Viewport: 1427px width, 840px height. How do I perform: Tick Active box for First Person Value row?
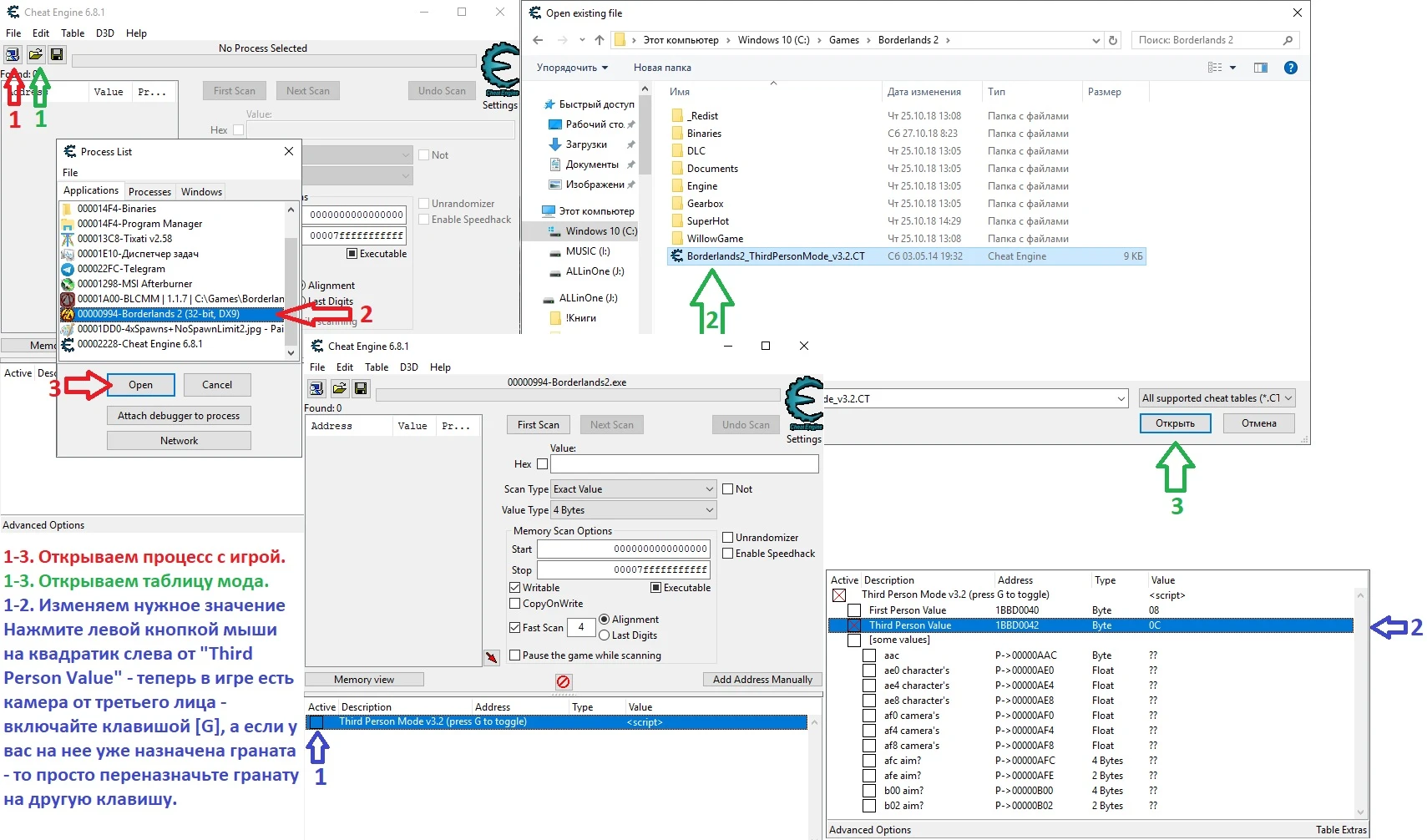click(x=853, y=610)
